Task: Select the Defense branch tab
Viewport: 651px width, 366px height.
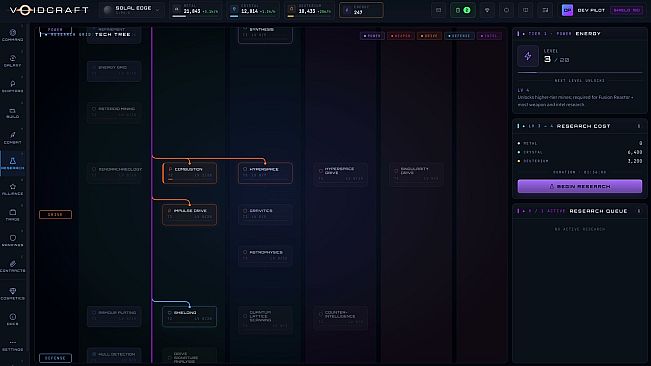Action: [55, 358]
